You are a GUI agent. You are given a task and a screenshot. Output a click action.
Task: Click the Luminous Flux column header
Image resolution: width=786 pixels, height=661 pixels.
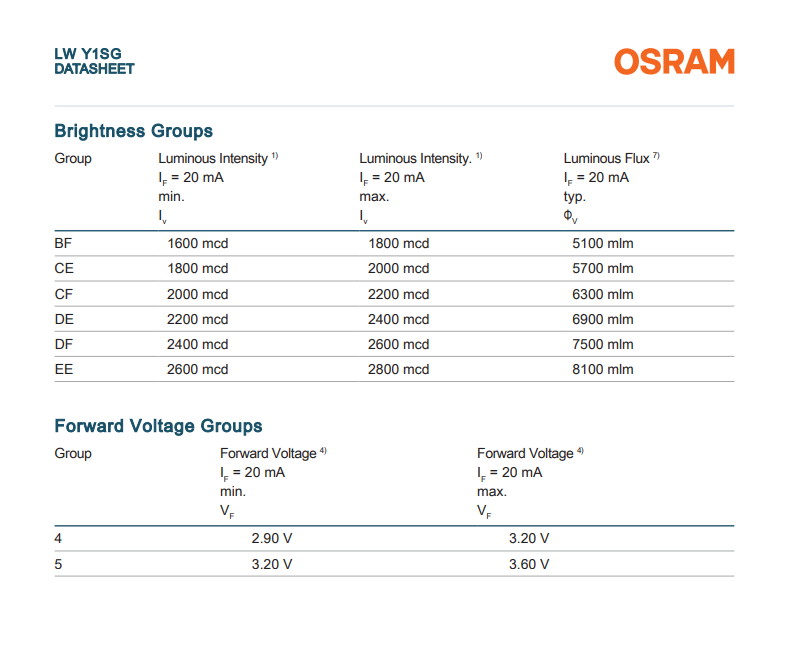[x=611, y=158]
